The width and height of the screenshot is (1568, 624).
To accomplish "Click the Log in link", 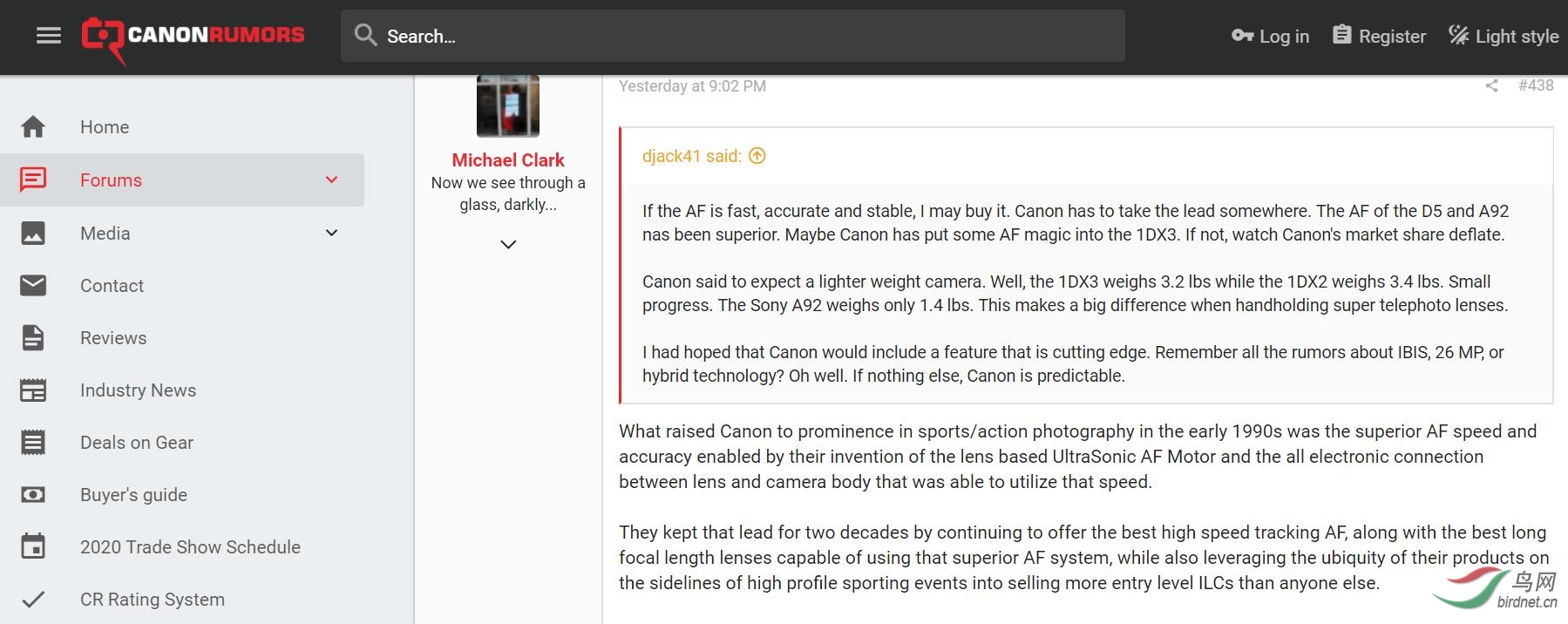I will [1271, 36].
